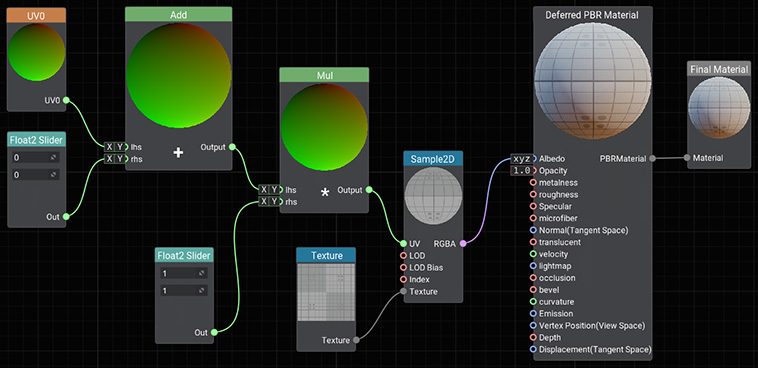Screen dimensions: 758x368
Task: Click the XY swizzle on Mul rhs
Action: coord(269,201)
